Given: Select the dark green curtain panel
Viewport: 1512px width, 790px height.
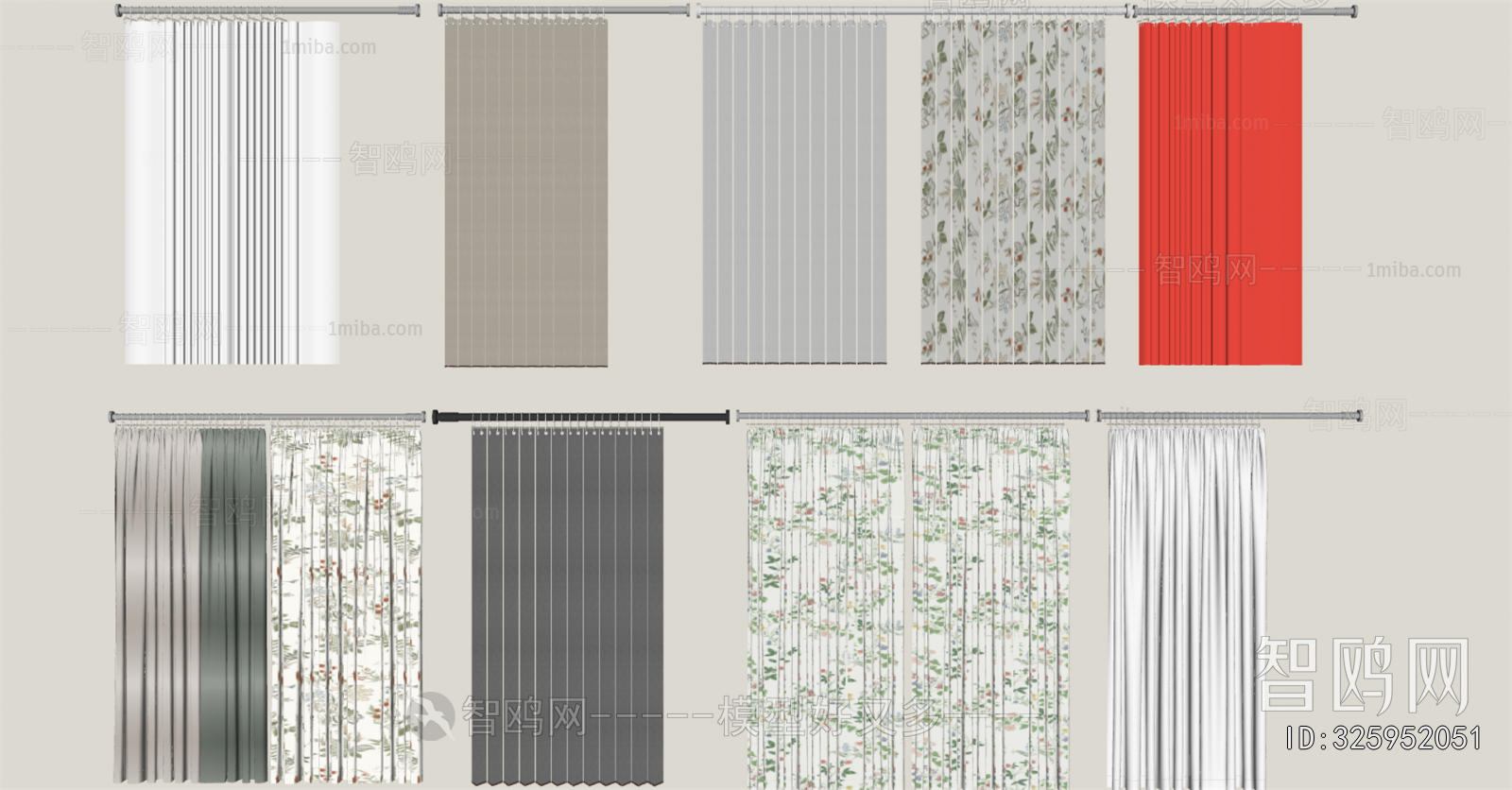Looking at the screenshot, I should coord(233,605).
